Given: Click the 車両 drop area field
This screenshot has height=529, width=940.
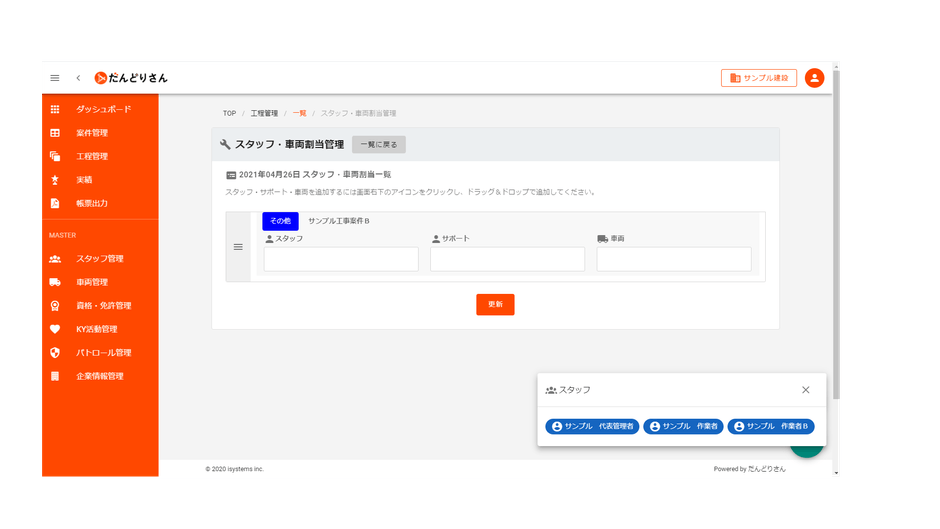Looking at the screenshot, I should point(673,259).
